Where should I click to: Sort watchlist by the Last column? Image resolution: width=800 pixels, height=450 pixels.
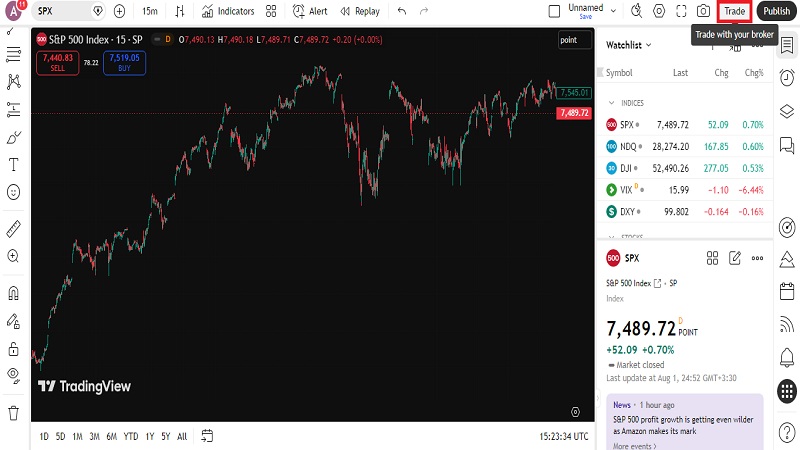click(680, 72)
